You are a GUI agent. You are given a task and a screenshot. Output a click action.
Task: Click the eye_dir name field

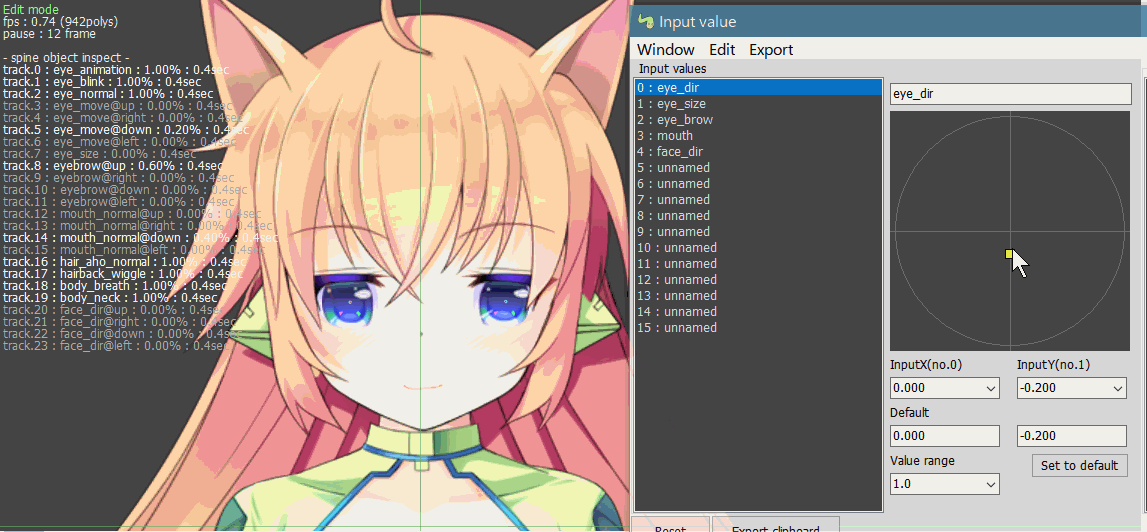[1009, 94]
